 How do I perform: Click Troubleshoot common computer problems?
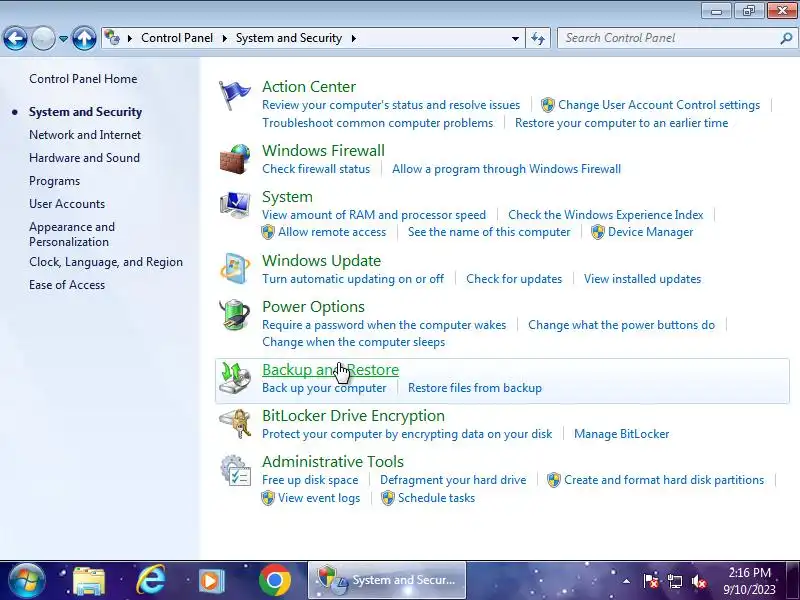tap(378, 123)
